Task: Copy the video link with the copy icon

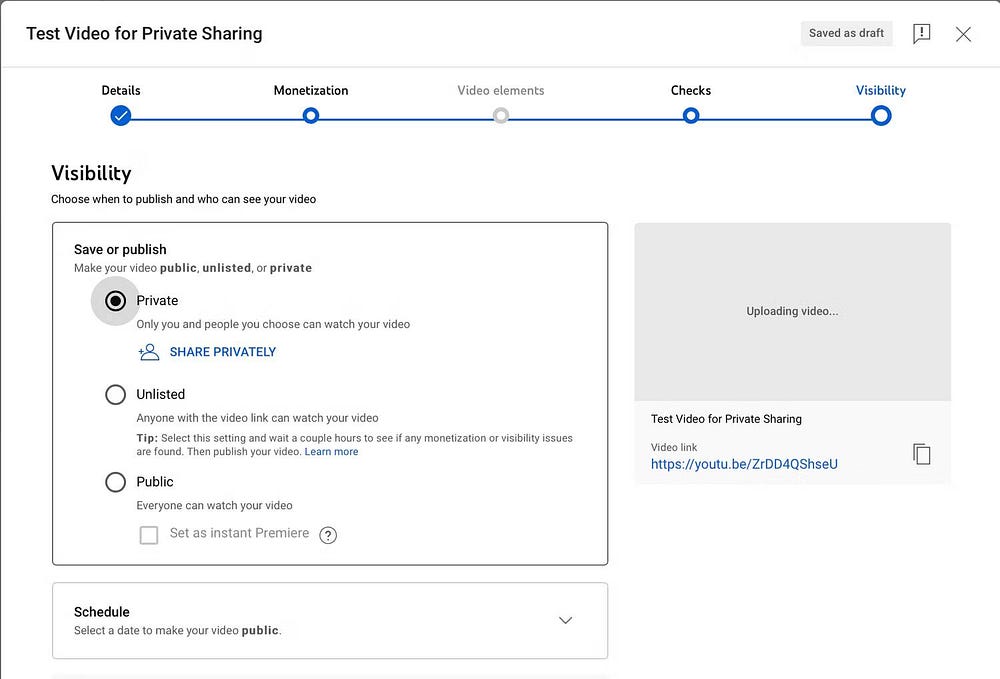Action: (921, 454)
